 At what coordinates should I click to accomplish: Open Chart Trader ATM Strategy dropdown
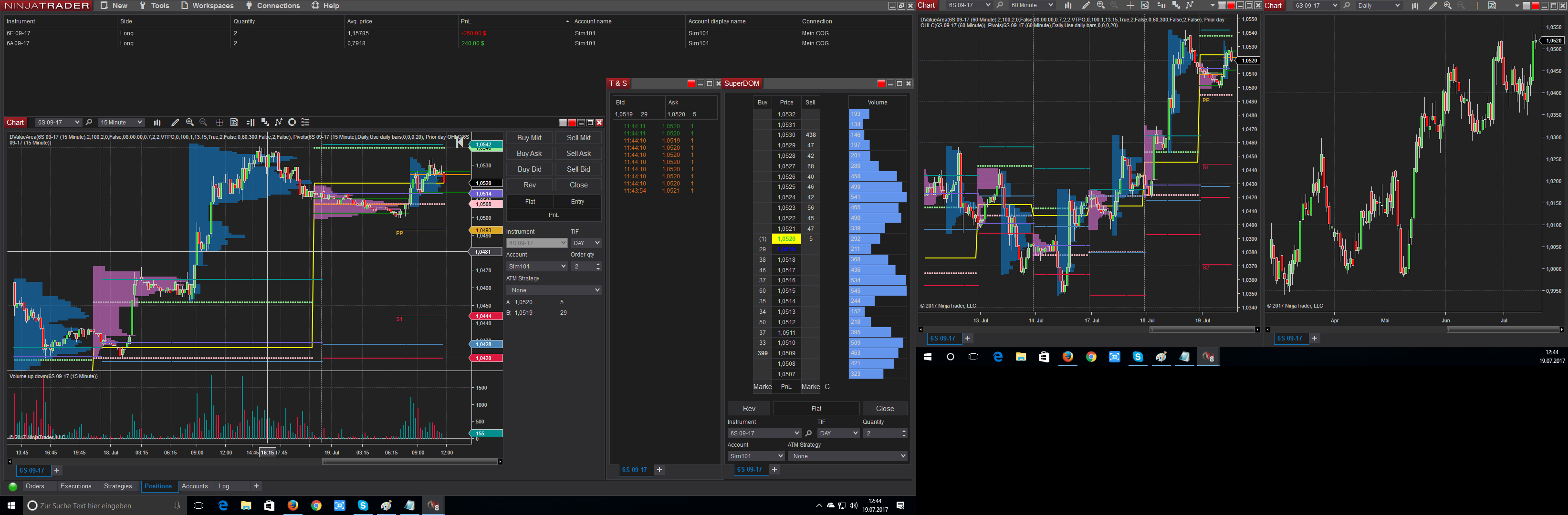[x=554, y=290]
